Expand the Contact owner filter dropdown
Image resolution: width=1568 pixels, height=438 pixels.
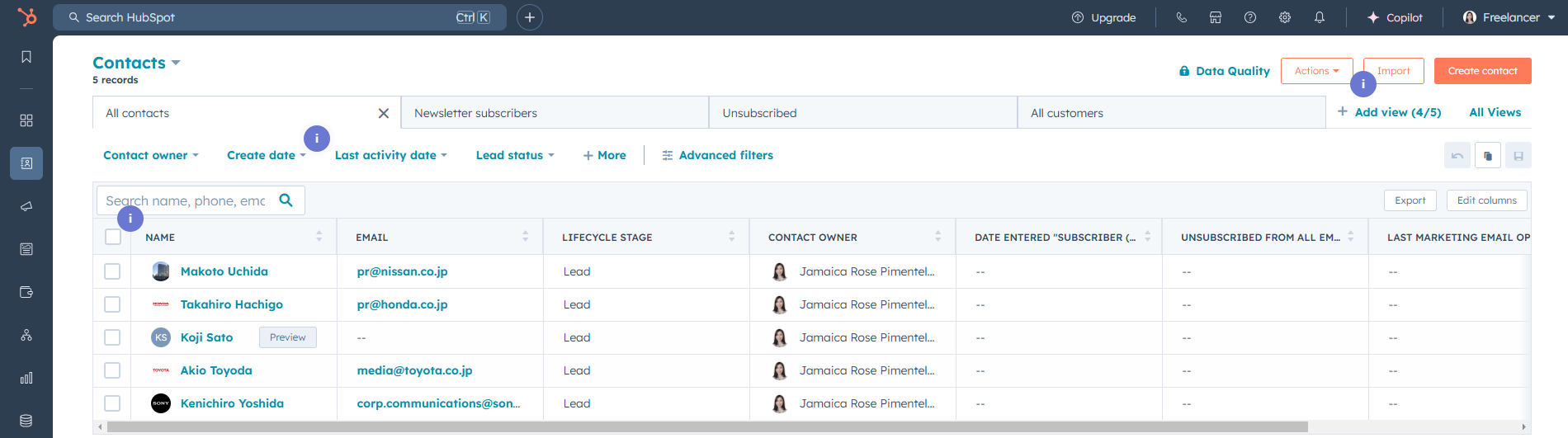150,155
